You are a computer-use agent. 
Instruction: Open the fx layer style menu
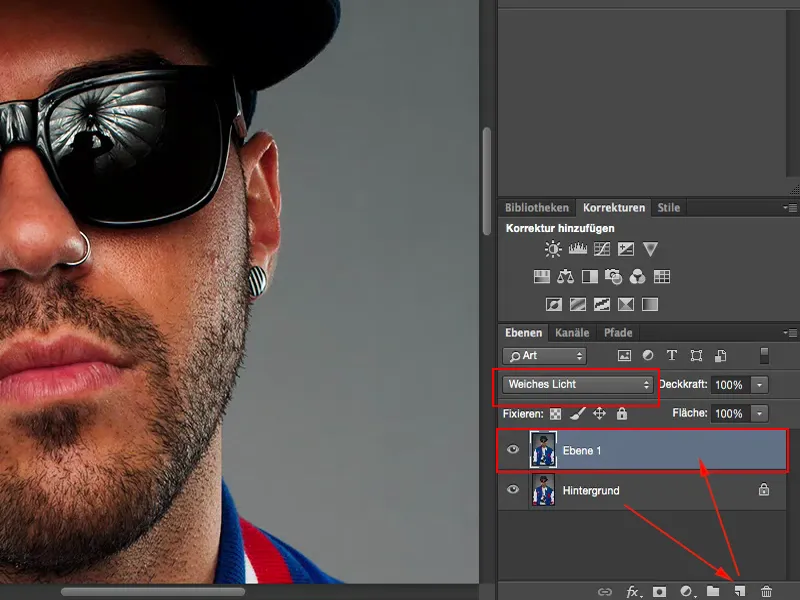pyautogui.click(x=633, y=592)
